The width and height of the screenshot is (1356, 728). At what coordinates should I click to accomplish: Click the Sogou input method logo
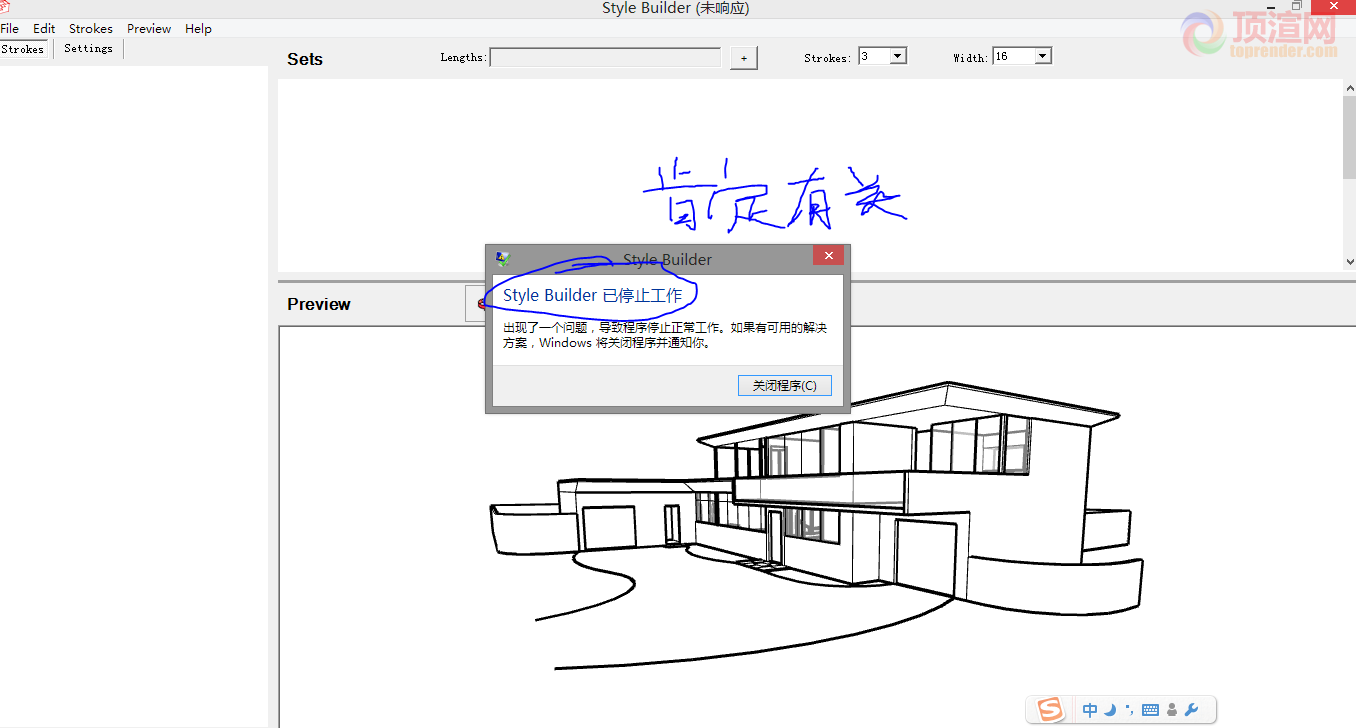pyautogui.click(x=1050, y=710)
